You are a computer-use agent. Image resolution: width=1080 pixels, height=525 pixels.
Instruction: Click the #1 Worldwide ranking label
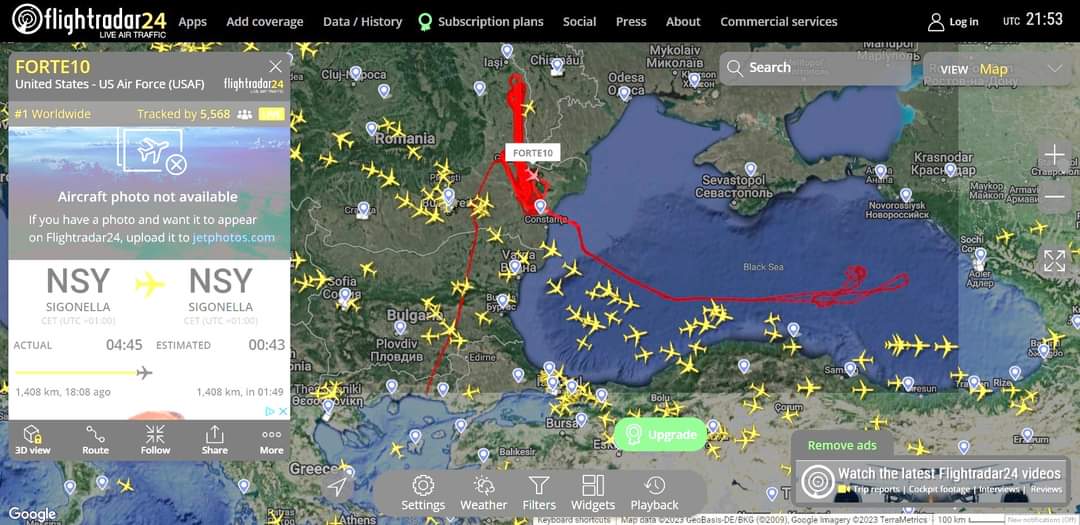click(52, 114)
